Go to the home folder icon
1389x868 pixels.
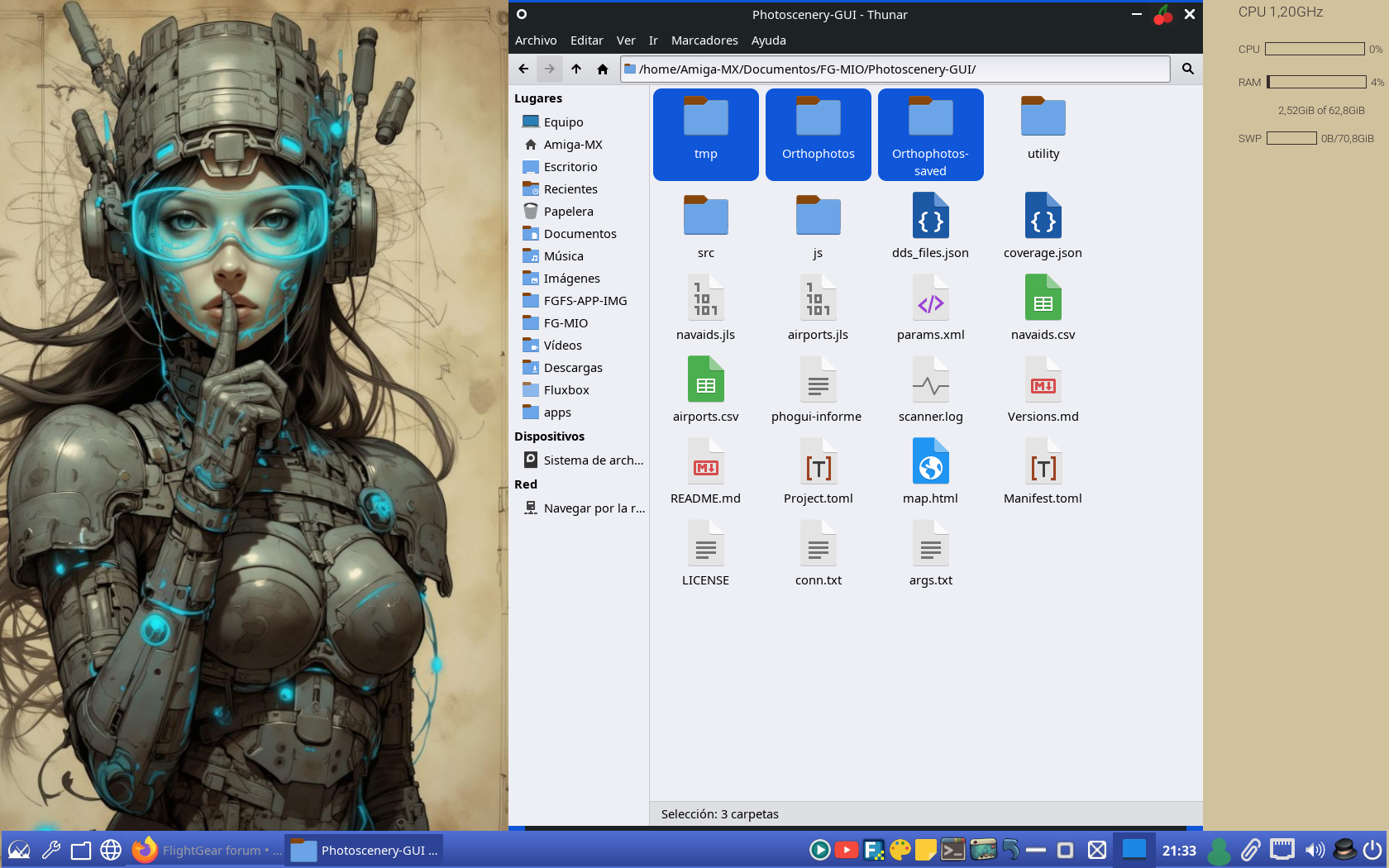pyautogui.click(x=603, y=69)
